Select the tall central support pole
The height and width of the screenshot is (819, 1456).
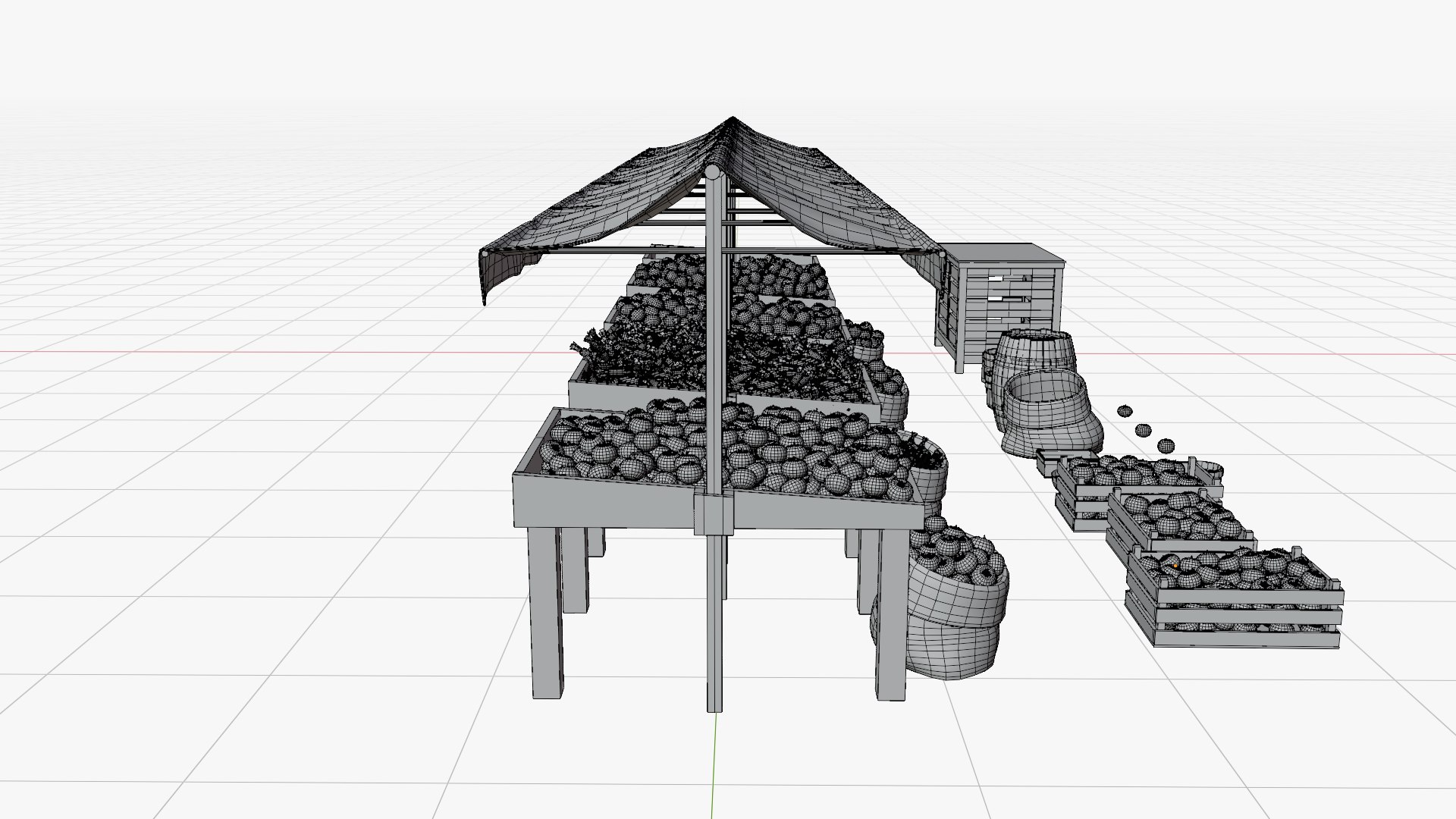(714, 438)
